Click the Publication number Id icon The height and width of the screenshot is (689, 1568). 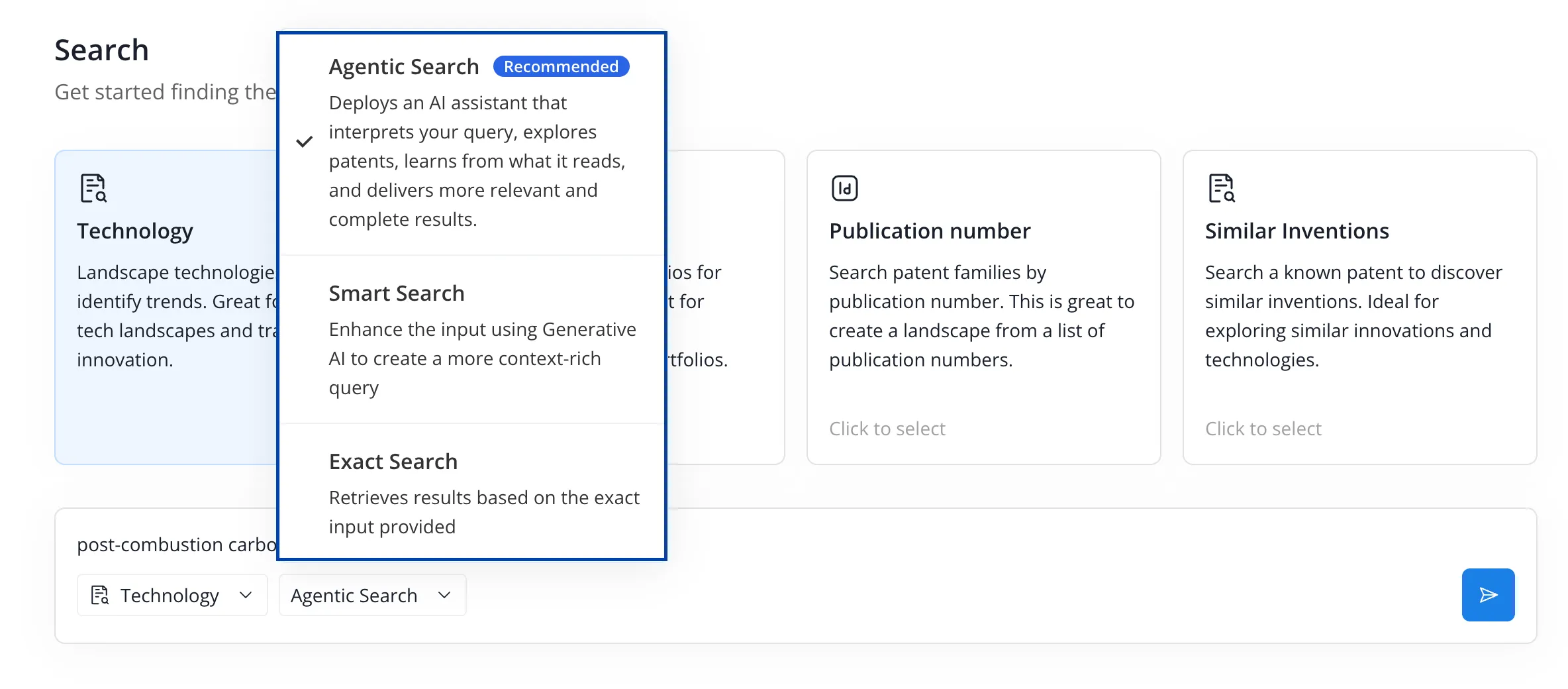[x=844, y=188]
